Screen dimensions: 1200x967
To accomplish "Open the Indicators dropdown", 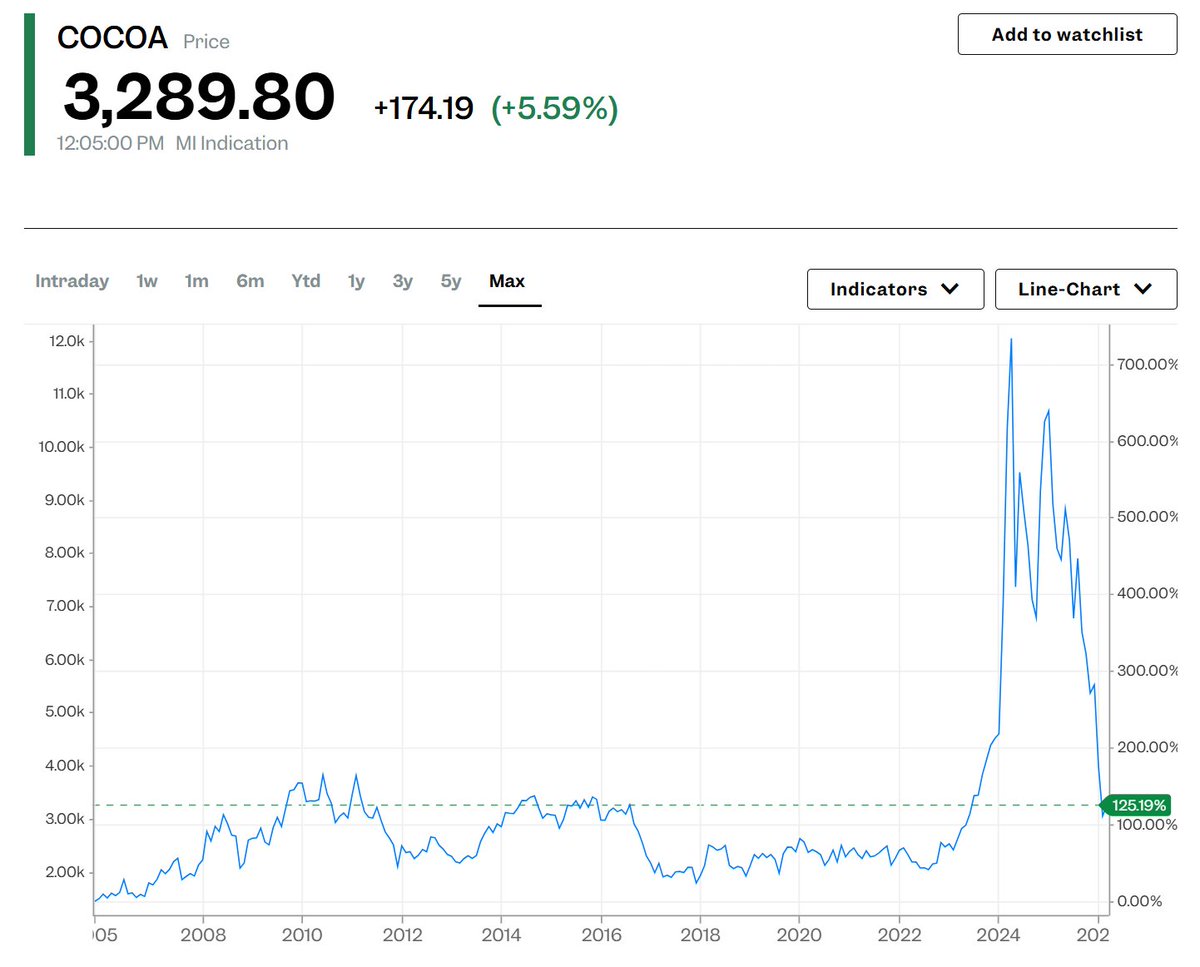I will click(895, 289).
